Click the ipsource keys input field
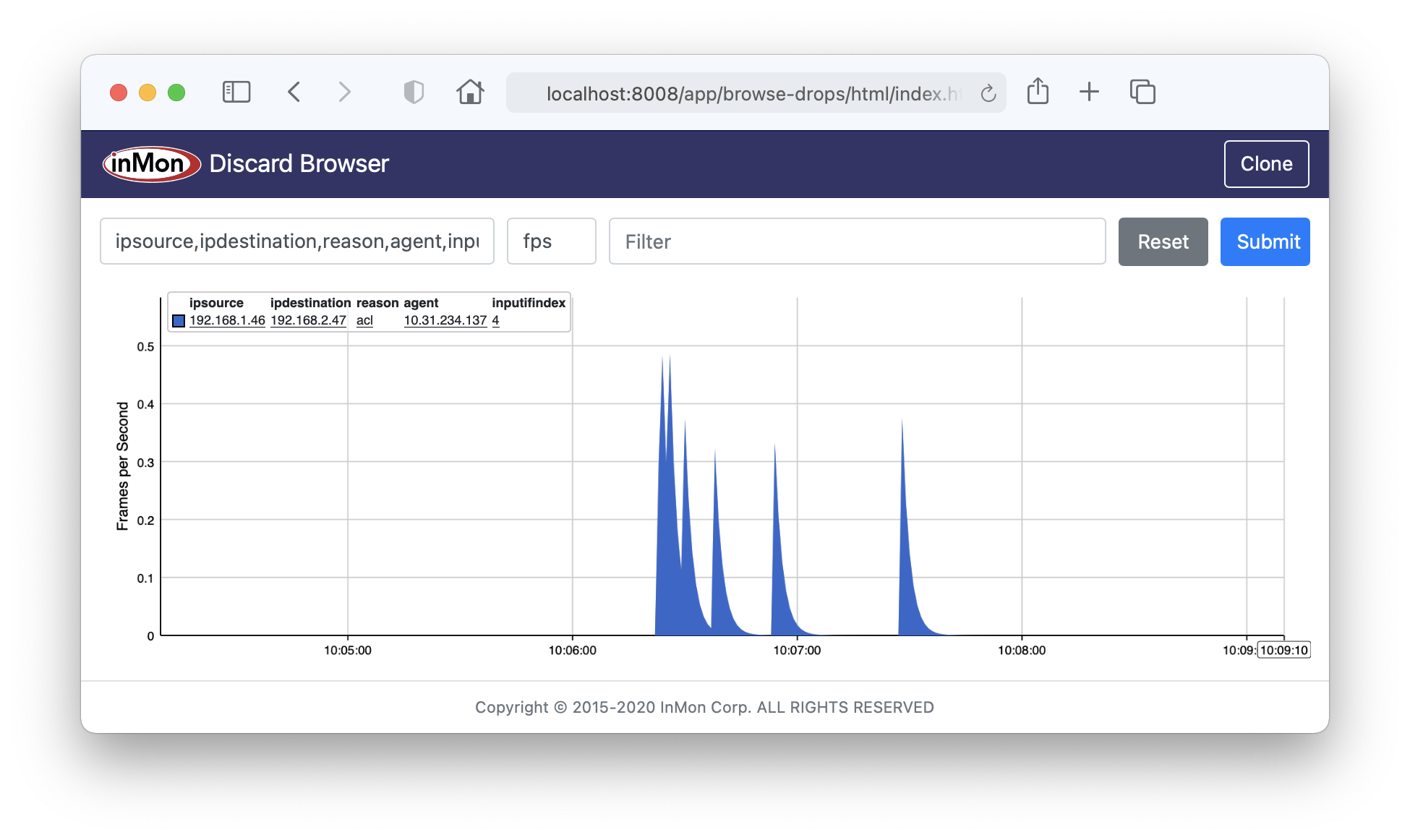The height and width of the screenshot is (840, 1410). pos(296,241)
